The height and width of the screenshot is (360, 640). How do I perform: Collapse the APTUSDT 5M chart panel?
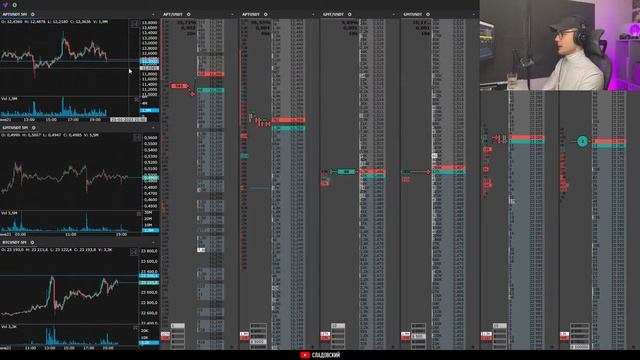pos(153,14)
